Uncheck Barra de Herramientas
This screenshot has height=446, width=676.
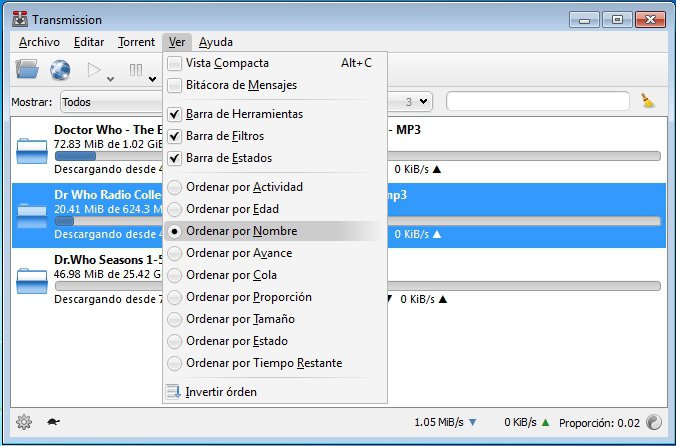click(174, 114)
